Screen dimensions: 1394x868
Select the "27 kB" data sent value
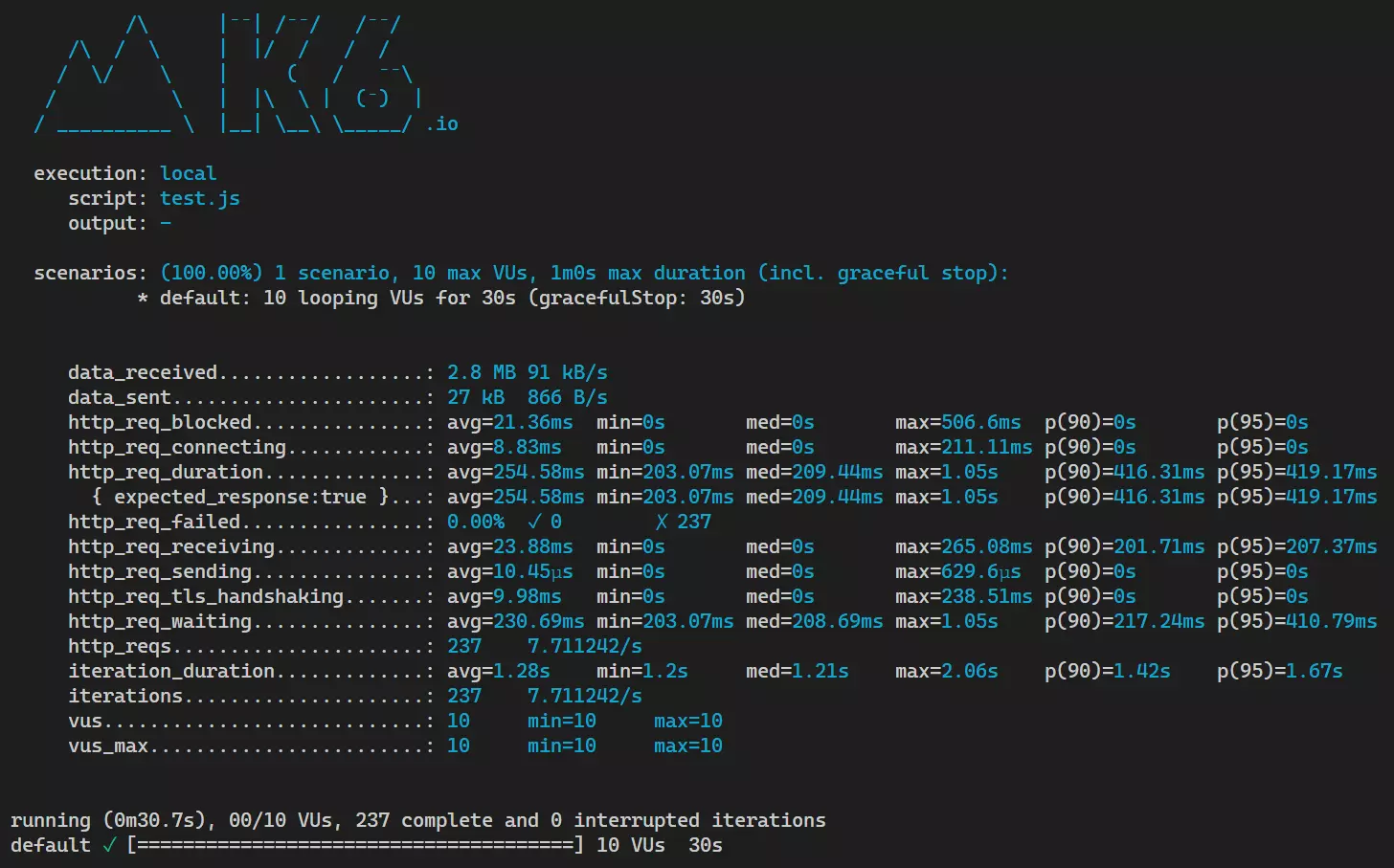(x=476, y=397)
